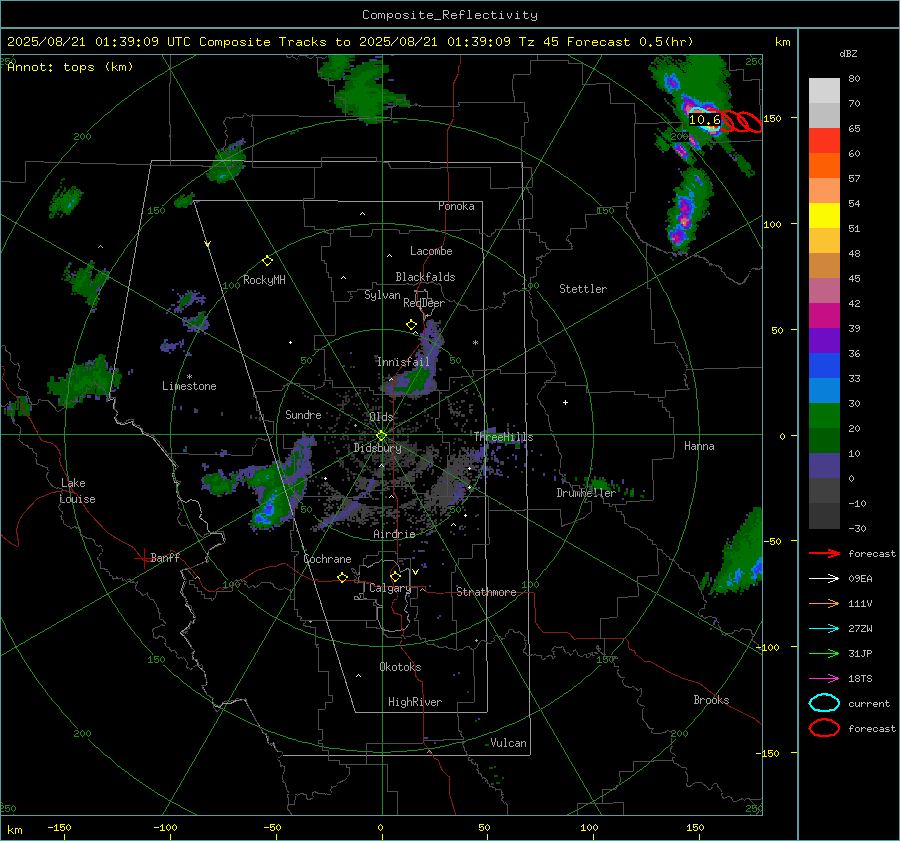Click the magenta 18TS arrow legend icon
The height and width of the screenshot is (841, 900).
pos(824,679)
